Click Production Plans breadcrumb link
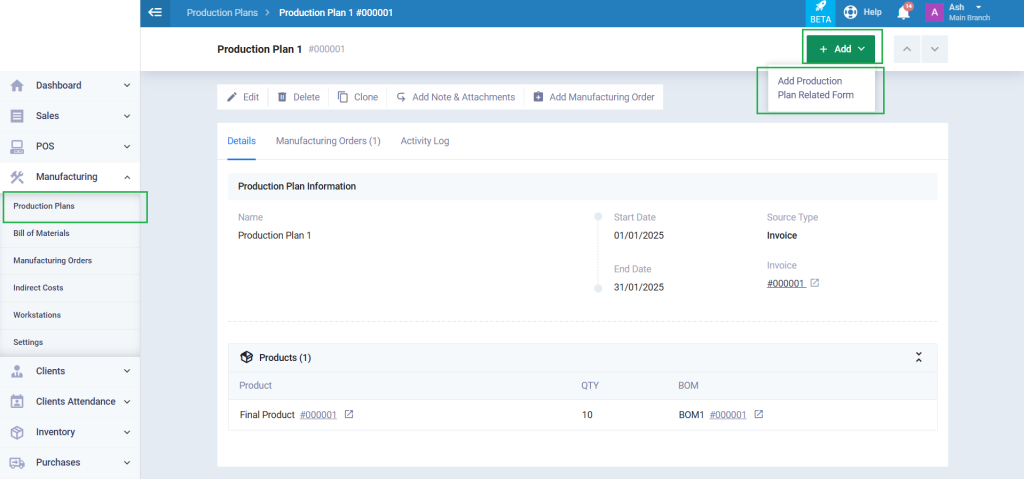 [222, 12]
